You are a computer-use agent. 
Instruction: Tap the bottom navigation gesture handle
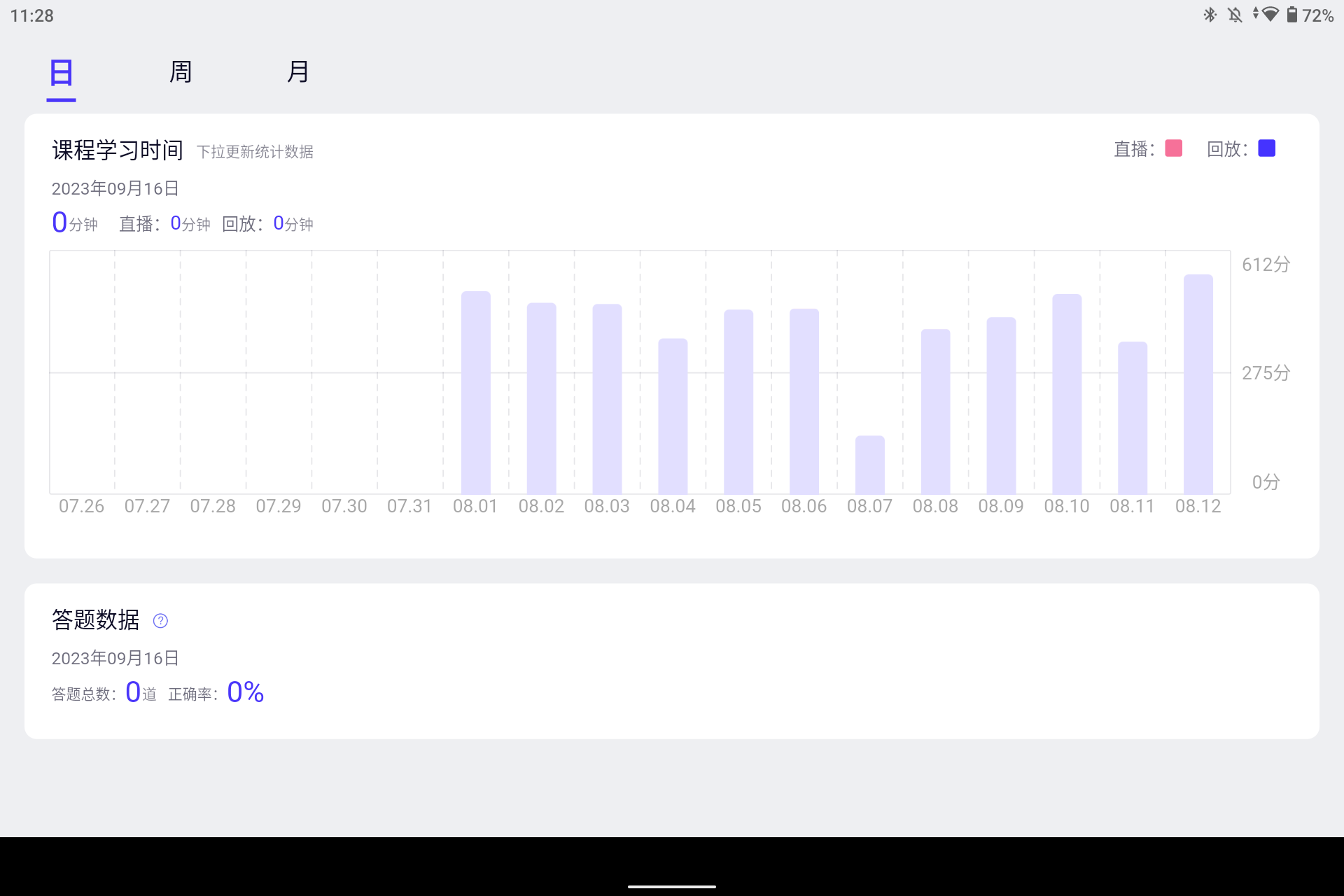(672, 886)
